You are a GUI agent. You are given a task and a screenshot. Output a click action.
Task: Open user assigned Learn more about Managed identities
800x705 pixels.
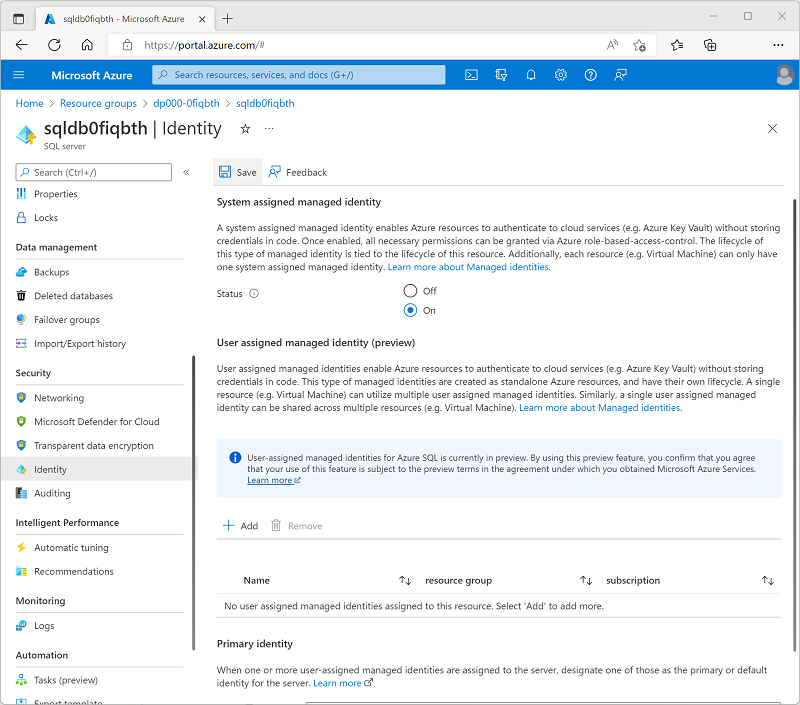pyautogui.click(x=599, y=408)
